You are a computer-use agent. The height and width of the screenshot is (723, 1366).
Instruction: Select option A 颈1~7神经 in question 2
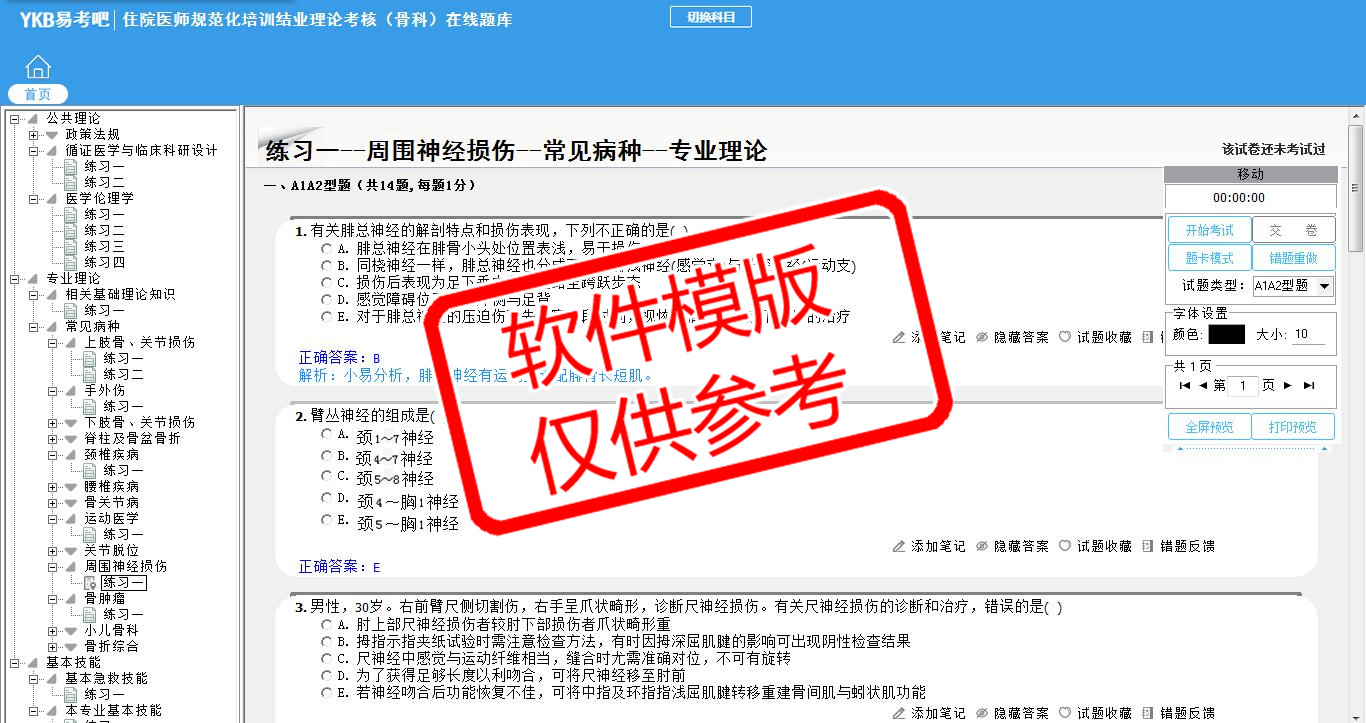(327, 434)
